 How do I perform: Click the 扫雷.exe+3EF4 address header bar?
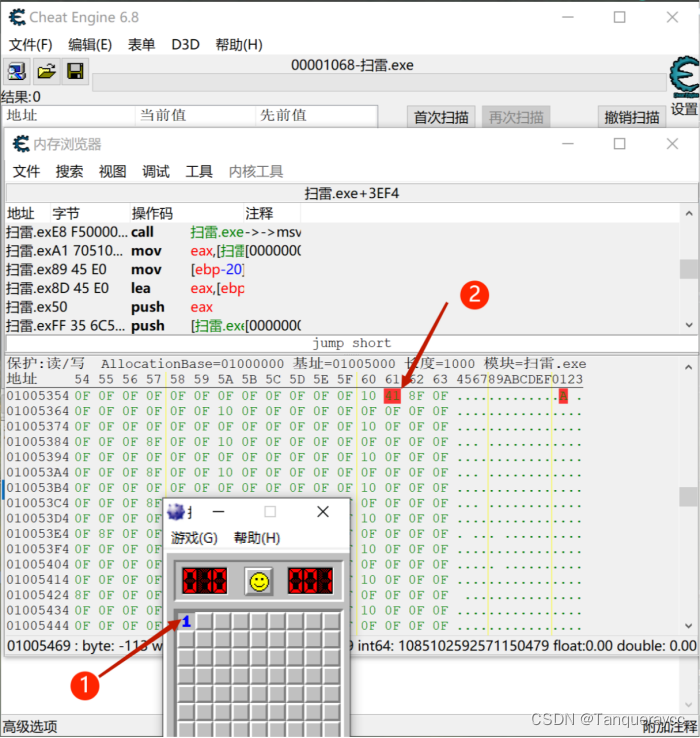352,193
